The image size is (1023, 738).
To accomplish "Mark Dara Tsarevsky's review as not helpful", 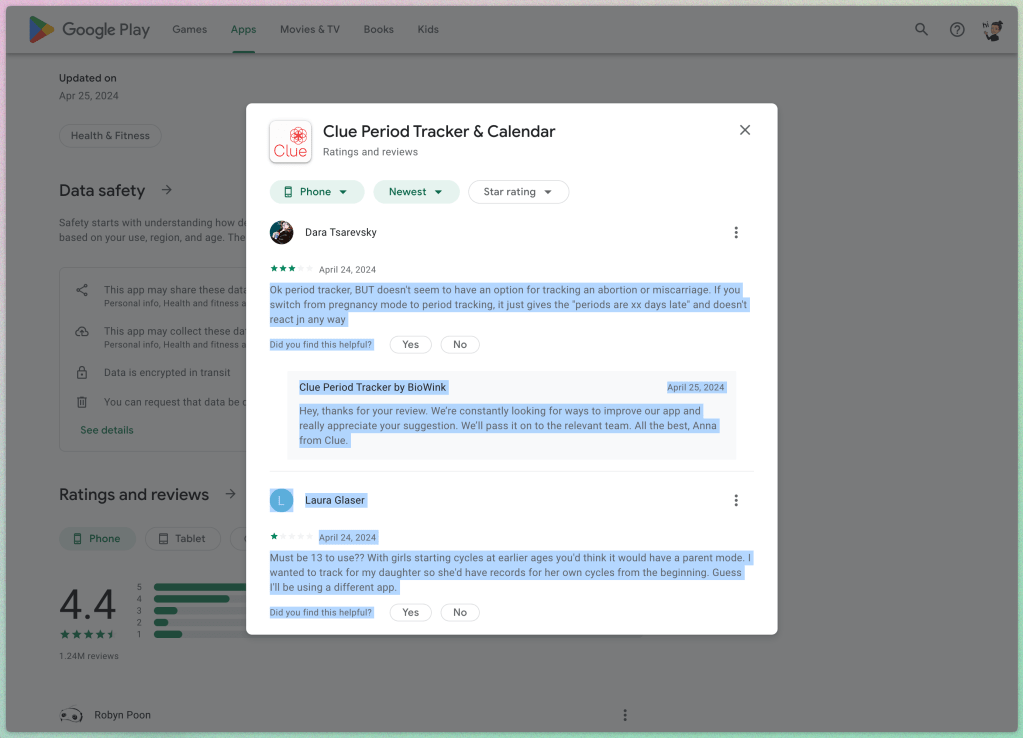I will (459, 344).
